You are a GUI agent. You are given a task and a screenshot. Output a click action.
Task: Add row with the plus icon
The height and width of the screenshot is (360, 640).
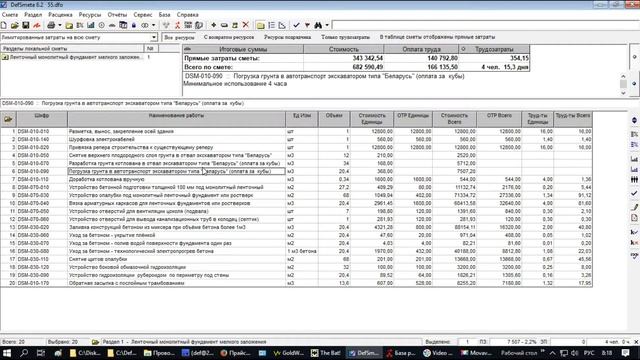point(213,25)
